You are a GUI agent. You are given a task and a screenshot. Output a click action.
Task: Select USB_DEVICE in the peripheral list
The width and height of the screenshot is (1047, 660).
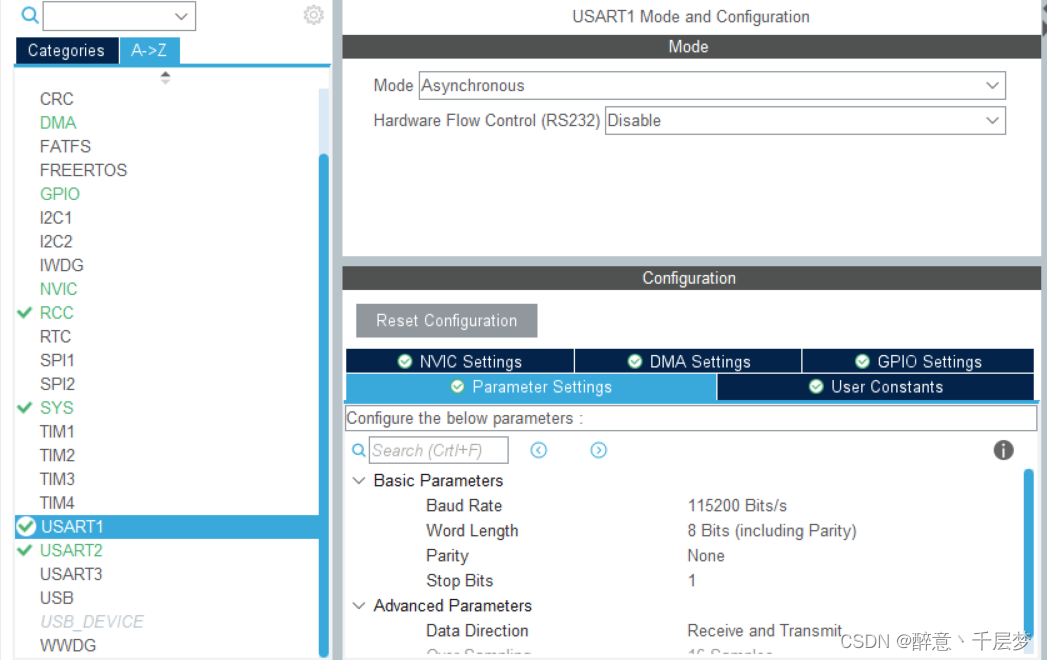tap(92, 622)
